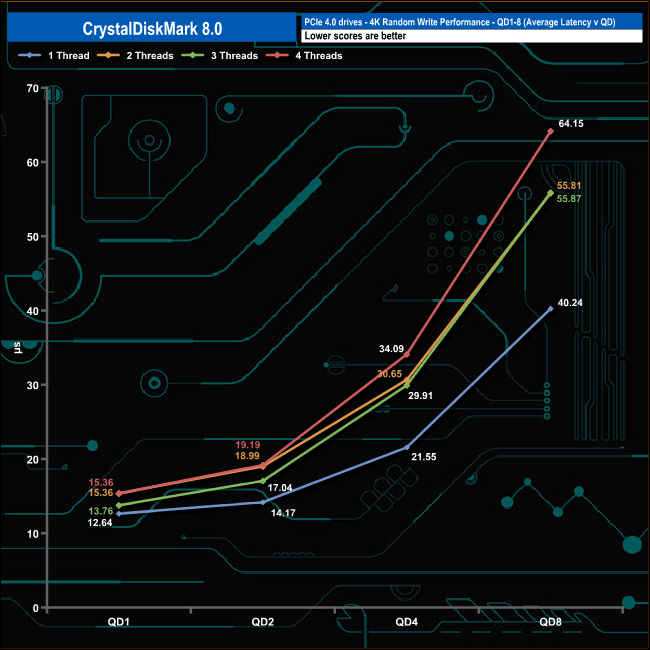
Task: Click the QD2 axis label
Action: (262, 622)
